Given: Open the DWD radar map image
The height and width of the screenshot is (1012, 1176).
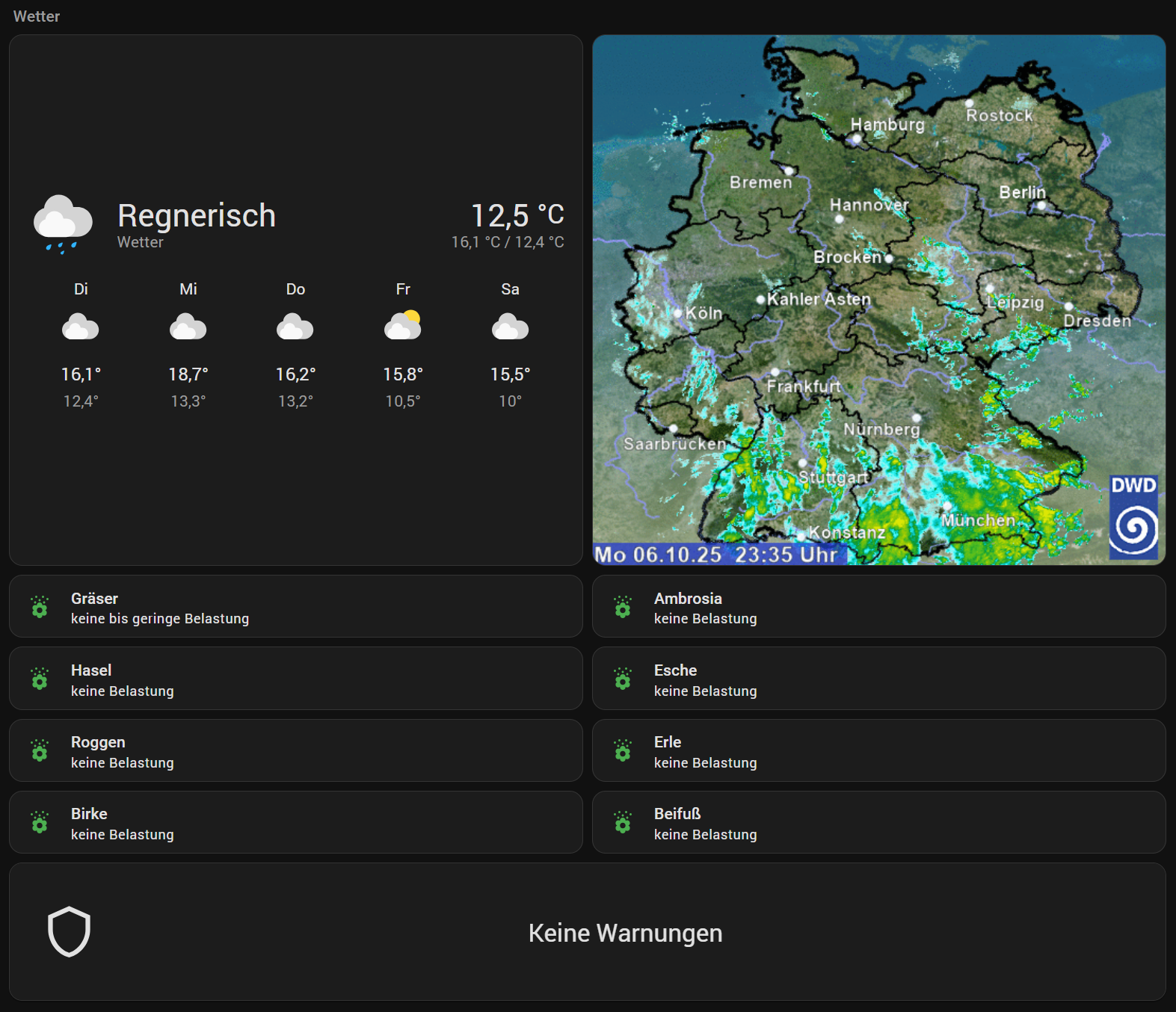Looking at the screenshot, I should pos(878,299).
